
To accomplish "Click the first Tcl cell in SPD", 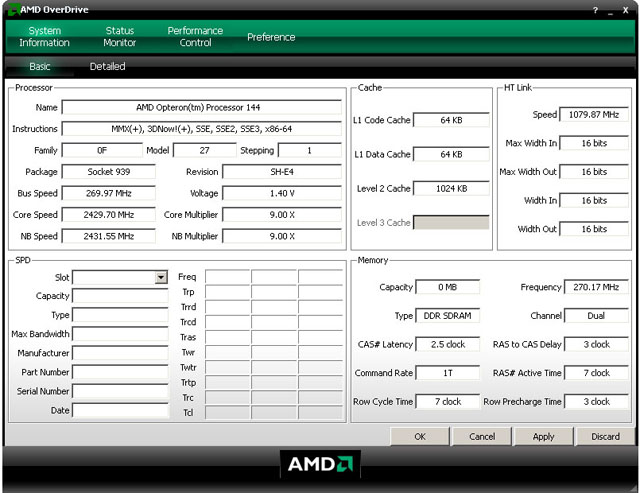I will [227, 413].
